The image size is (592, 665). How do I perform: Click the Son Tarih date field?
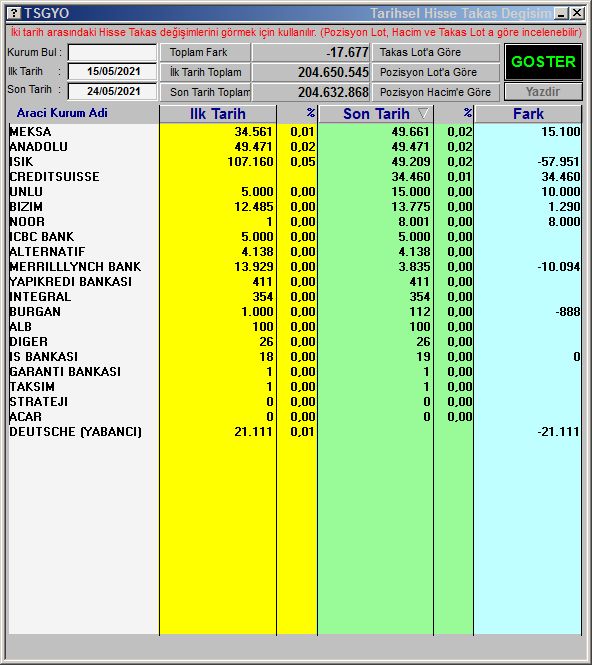[112, 91]
